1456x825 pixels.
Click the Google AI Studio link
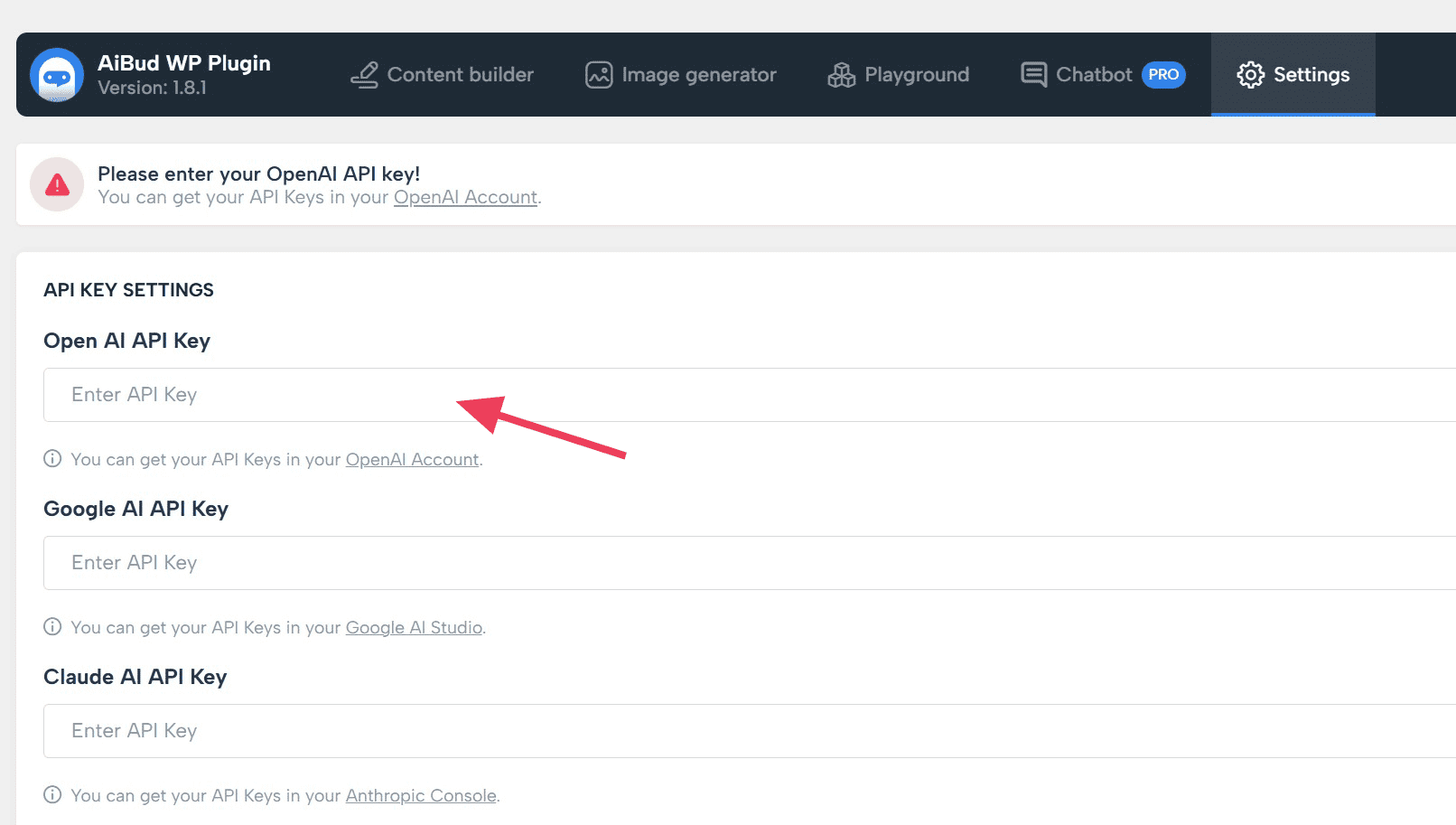pos(413,627)
